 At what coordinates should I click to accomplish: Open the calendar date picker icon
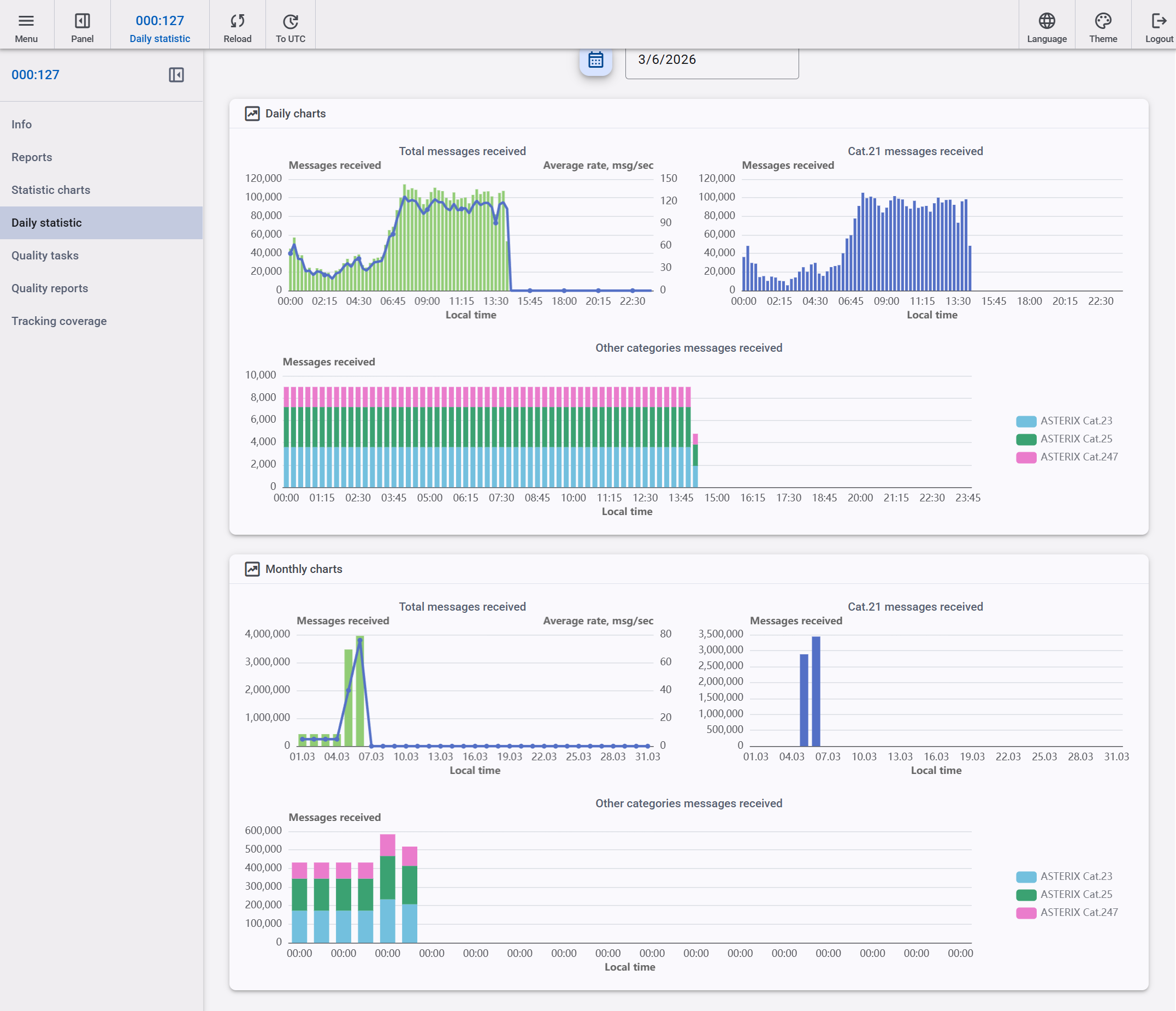pos(595,60)
